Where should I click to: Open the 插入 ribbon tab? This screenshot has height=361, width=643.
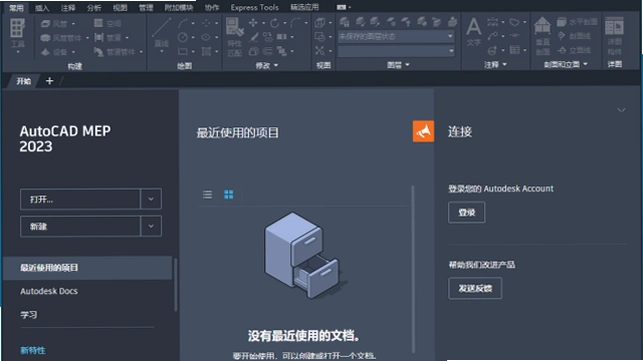point(42,8)
